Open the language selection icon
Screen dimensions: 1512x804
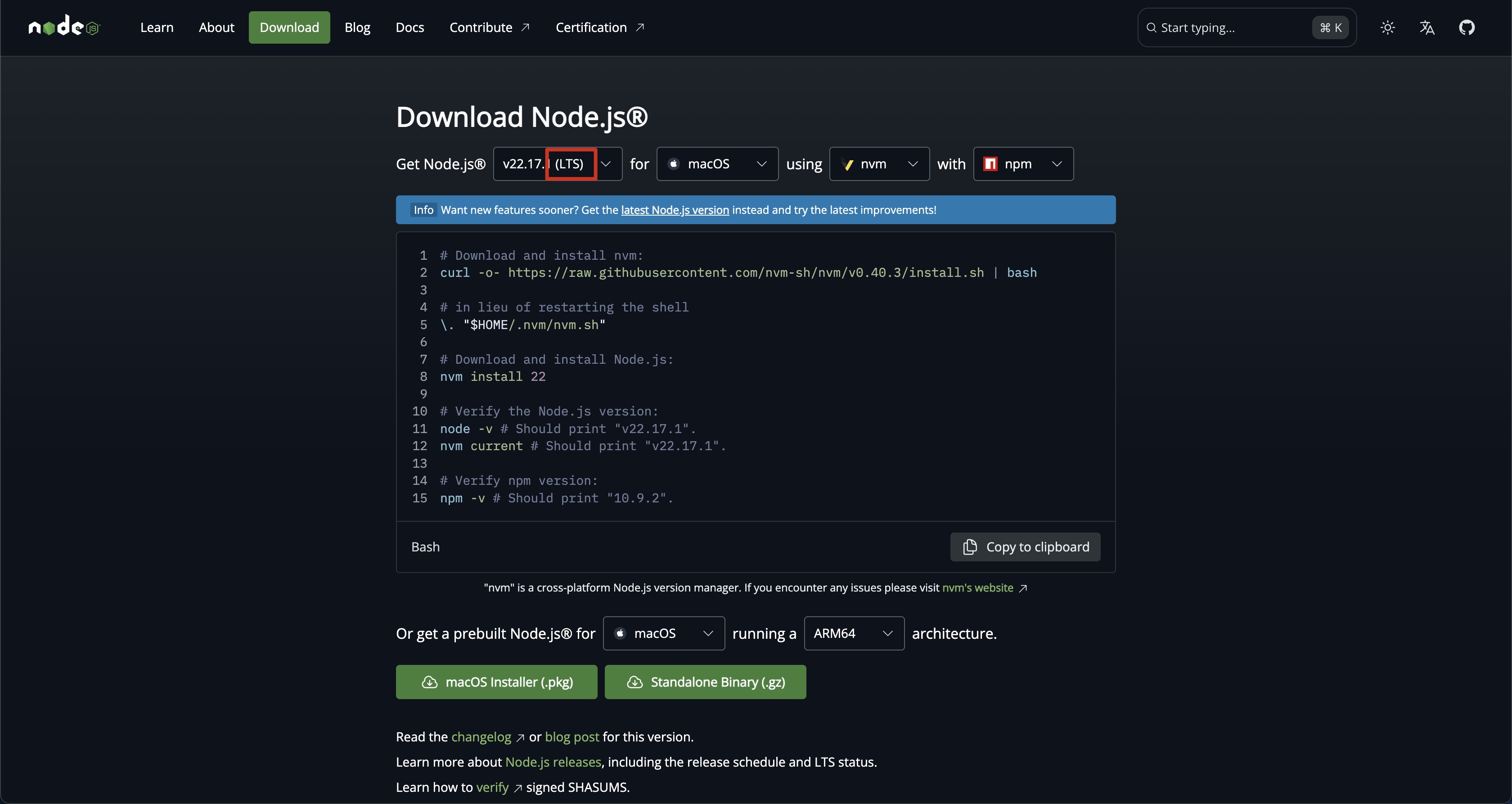(x=1427, y=27)
